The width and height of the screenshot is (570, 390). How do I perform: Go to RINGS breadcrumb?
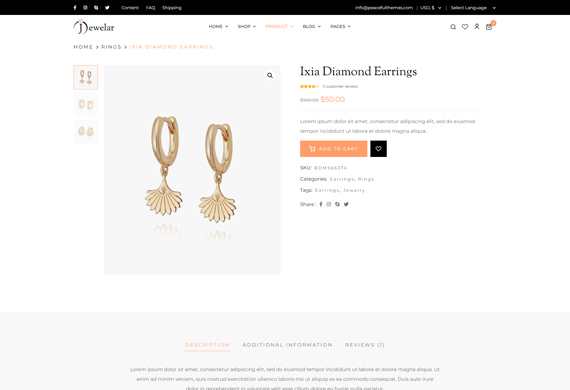[x=111, y=47]
